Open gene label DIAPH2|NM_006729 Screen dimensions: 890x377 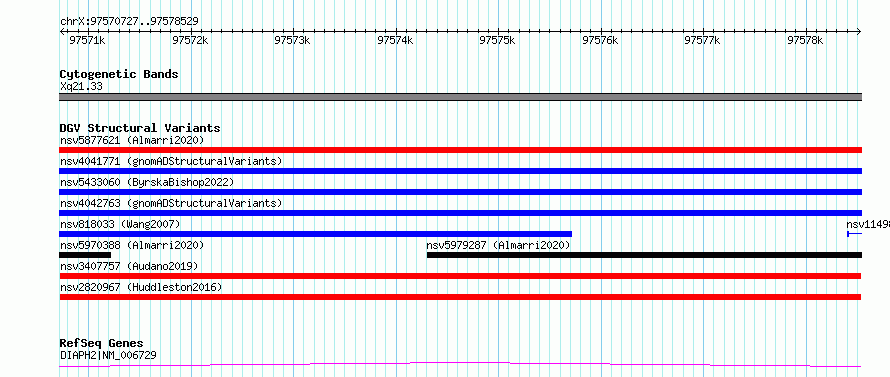108,355
